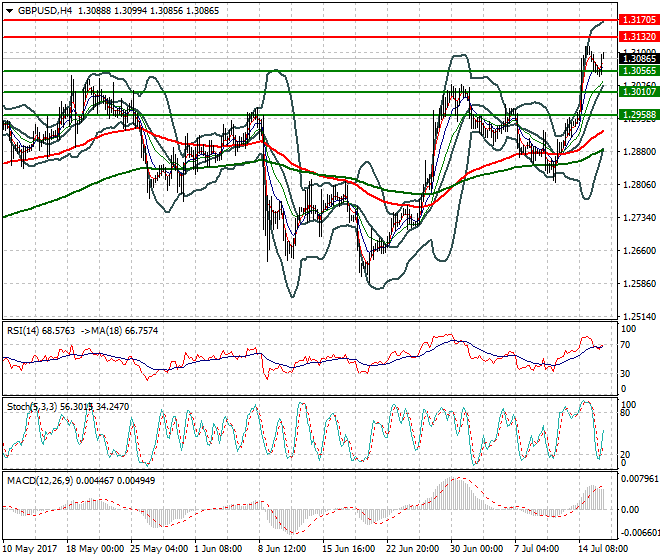Click the 7 Jul 04:00 time label
The height and width of the screenshot is (560, 660).
click(x=537, y=549)
